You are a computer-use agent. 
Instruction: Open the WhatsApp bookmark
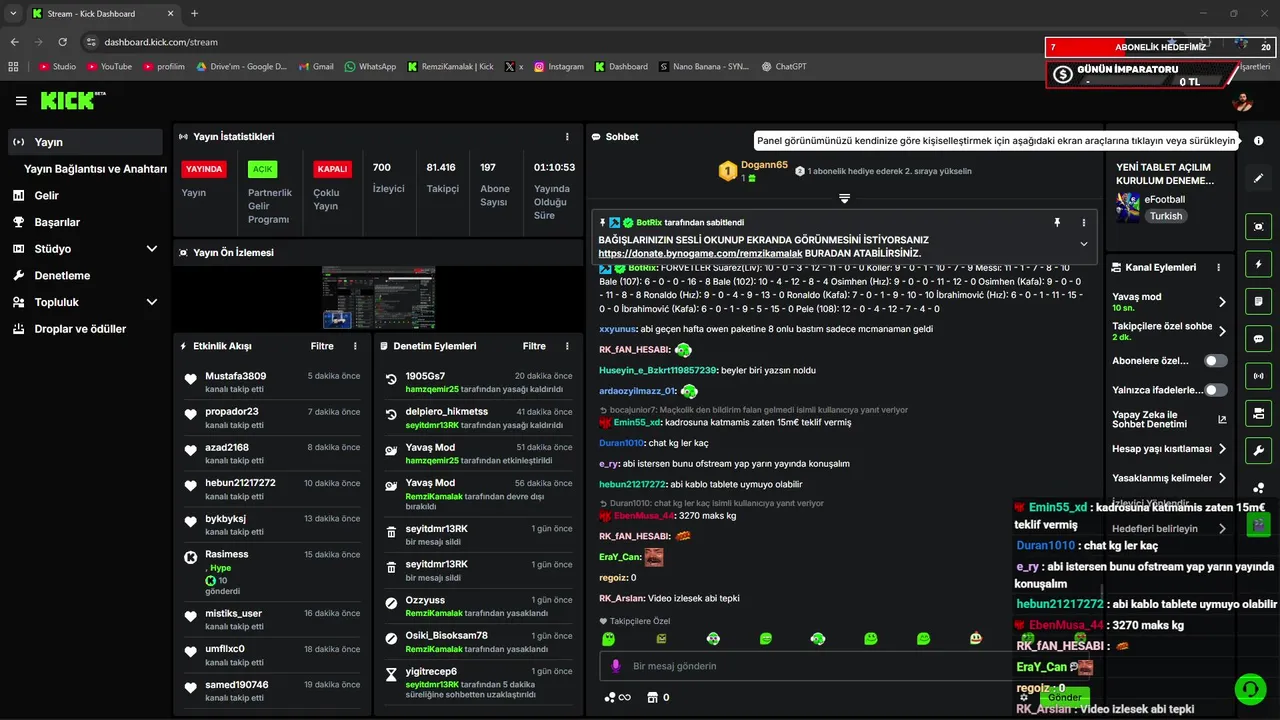pyautogui.click(x=370, y=66)
